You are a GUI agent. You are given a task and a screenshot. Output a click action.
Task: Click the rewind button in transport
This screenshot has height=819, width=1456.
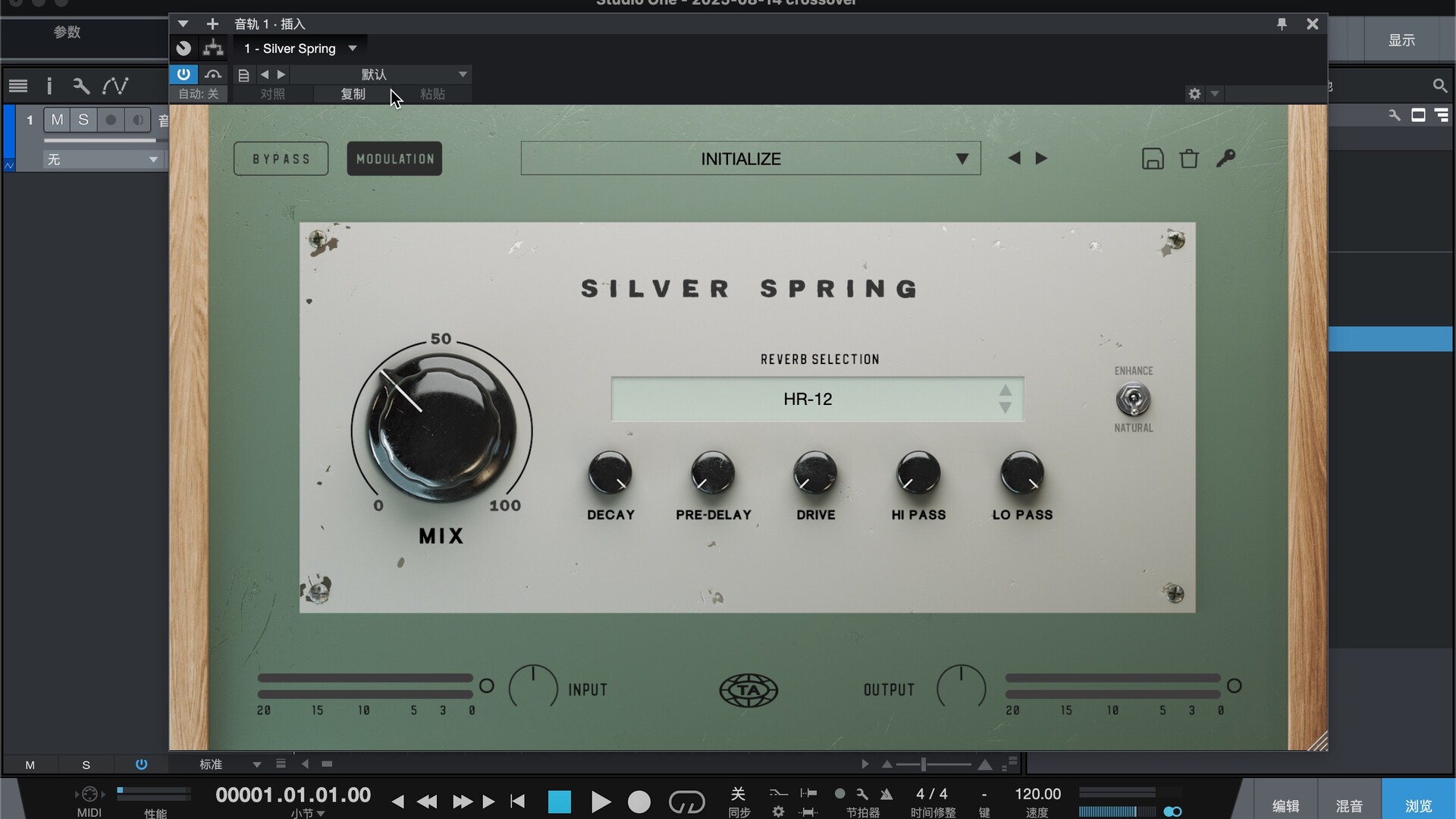(x=427, y=802)
